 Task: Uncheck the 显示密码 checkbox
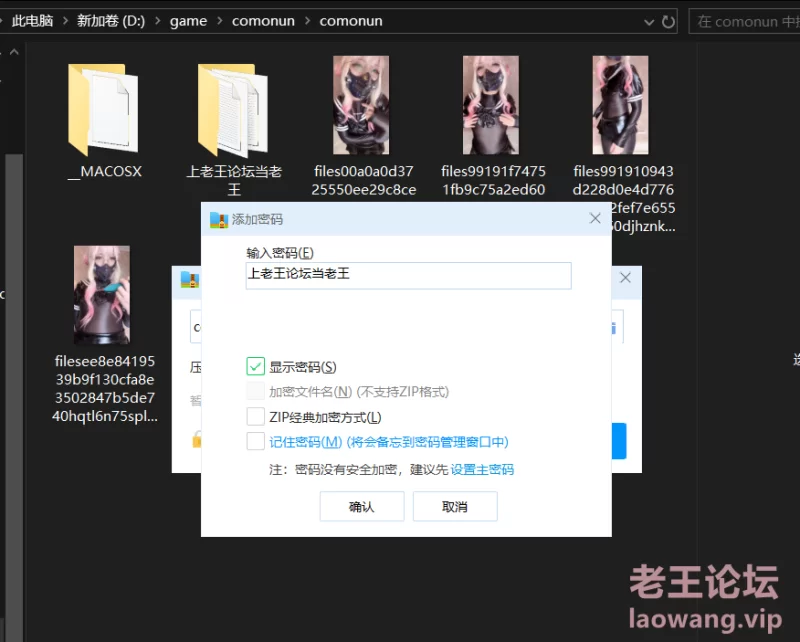coord(256,366)
